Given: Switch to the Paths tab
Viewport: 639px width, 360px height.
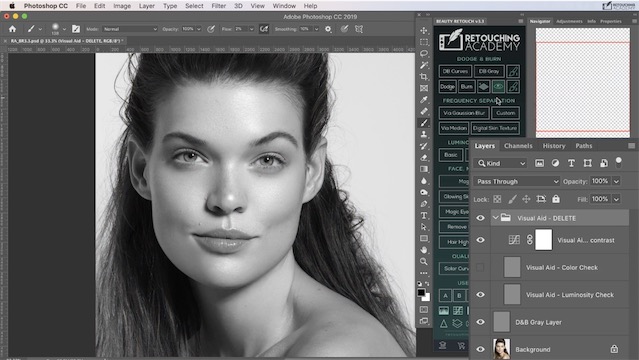Looking at the screenshot, I should click(584, 146).
